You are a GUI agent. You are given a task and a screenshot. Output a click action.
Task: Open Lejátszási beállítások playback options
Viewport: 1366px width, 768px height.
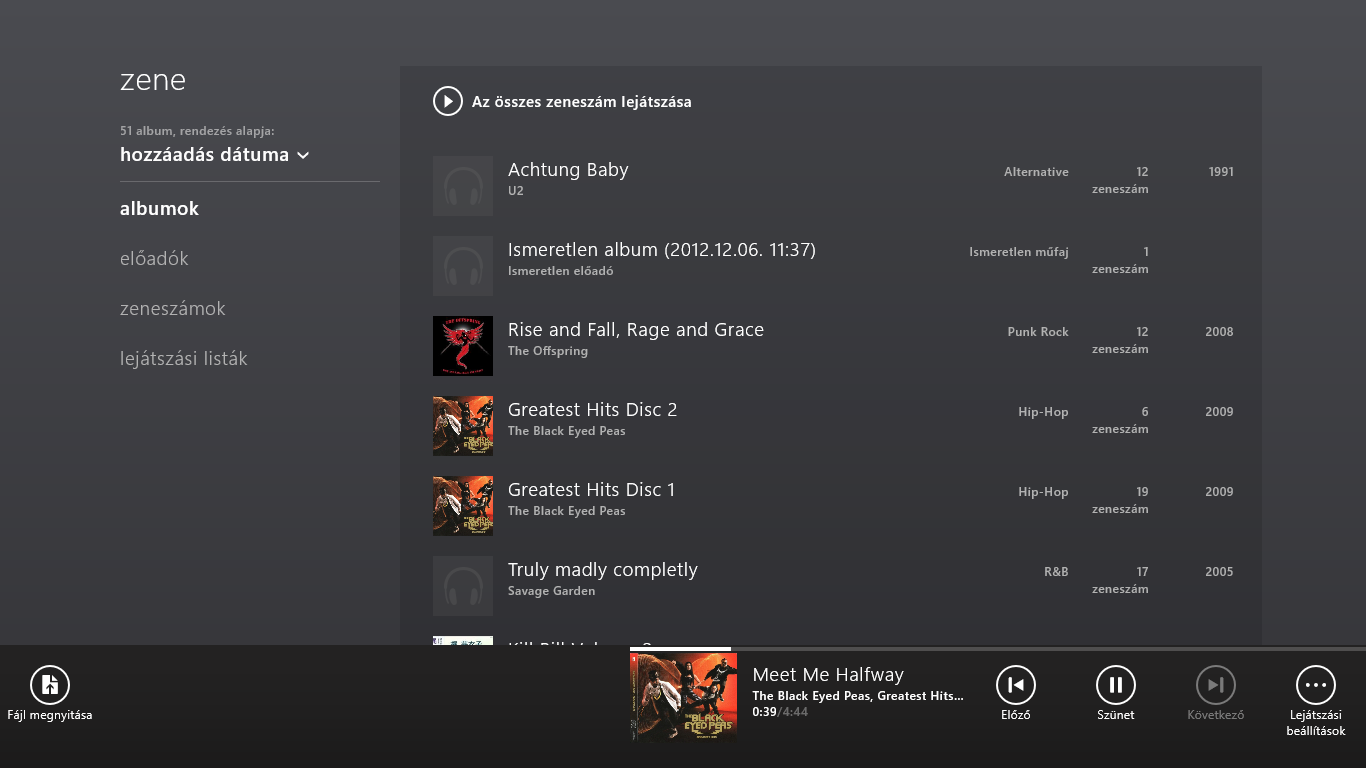point(1315,685)
